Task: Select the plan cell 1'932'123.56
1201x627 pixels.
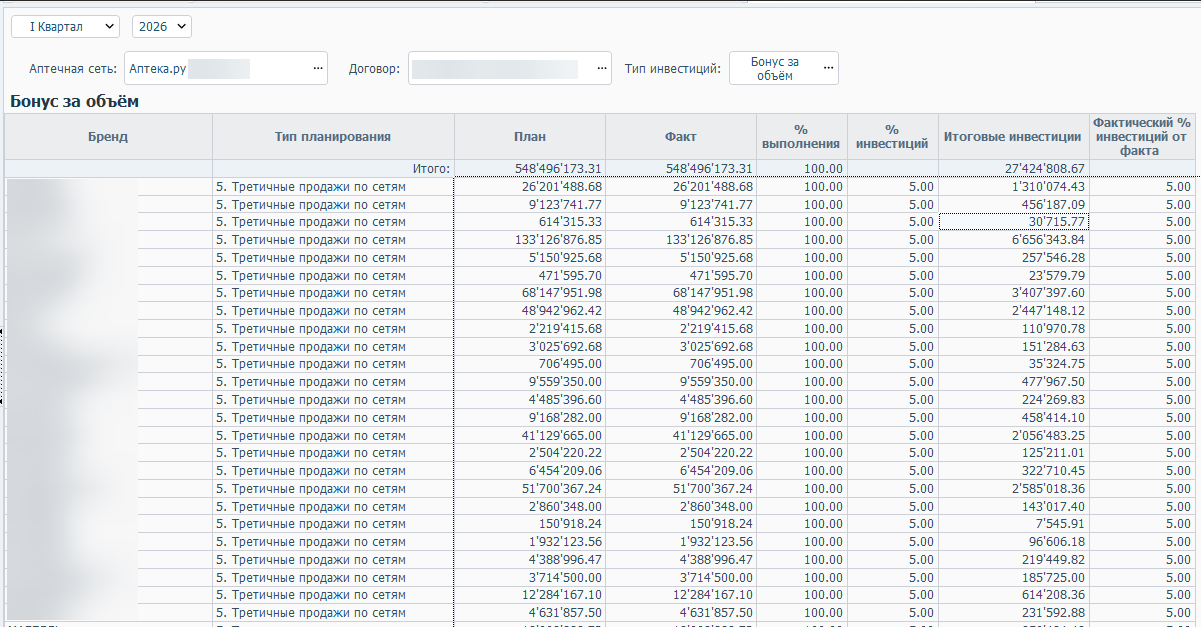Action: [x=530, y=542]
